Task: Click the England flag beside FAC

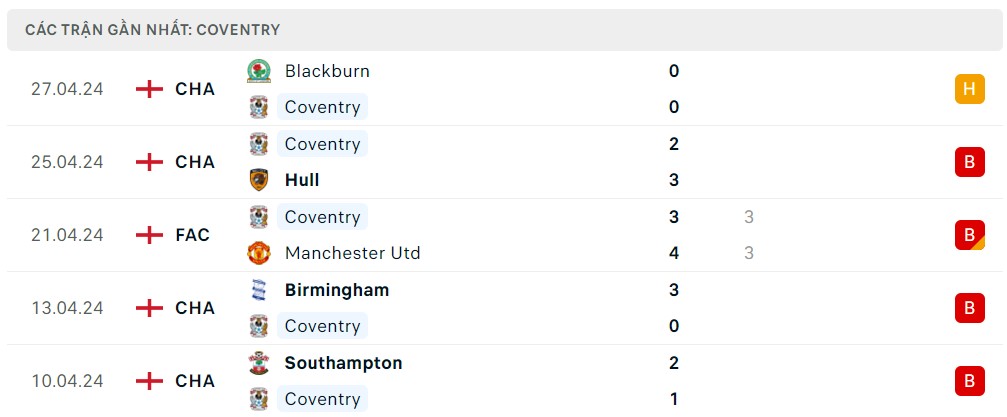Action: pyautogui.click(x=150, y=235)
